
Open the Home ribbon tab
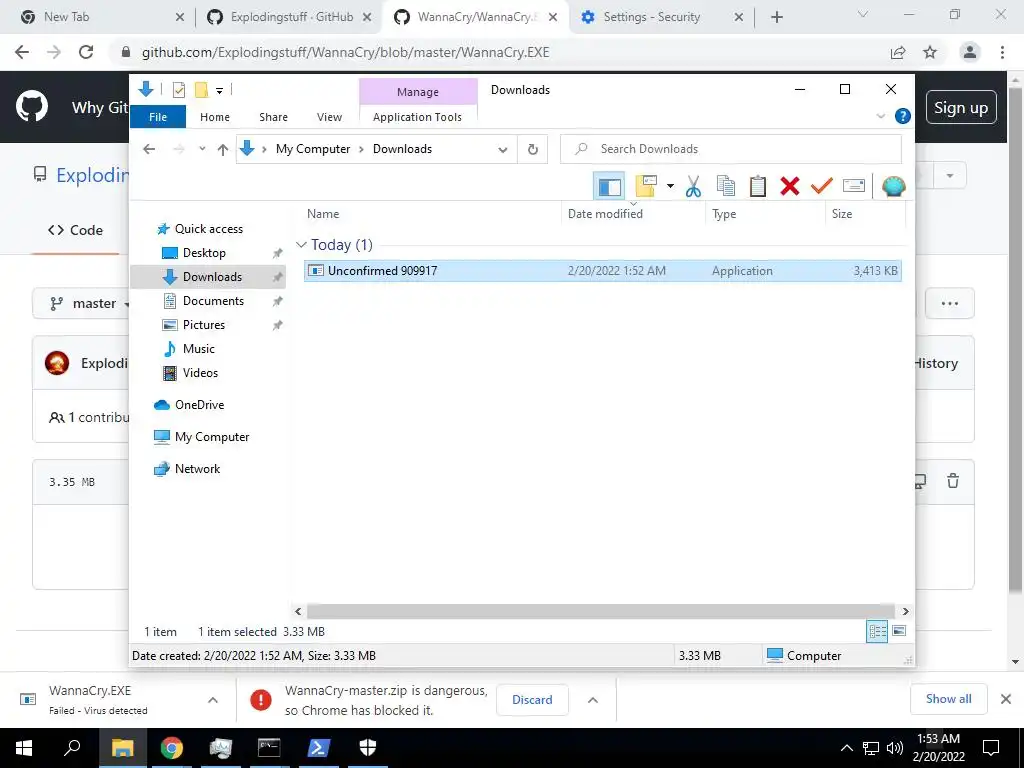point(215,117)
